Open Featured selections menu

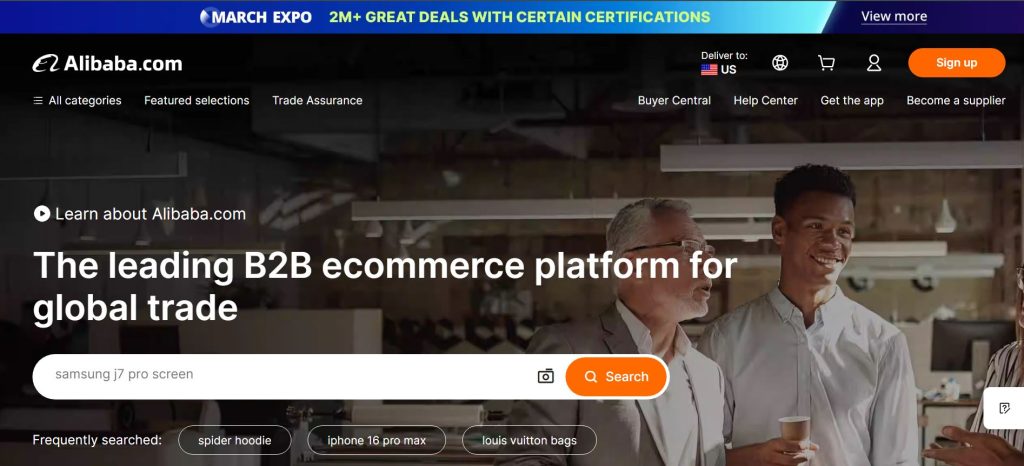click(197, 101)
